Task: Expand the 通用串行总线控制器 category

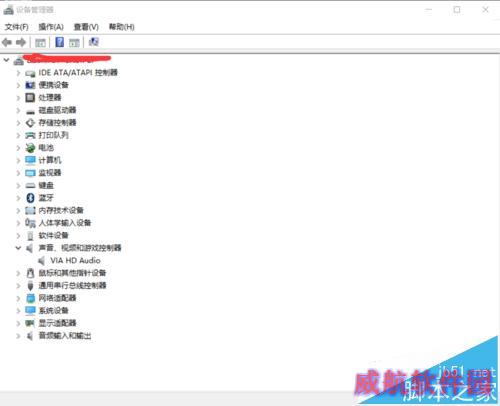Action: tap(18, 286)
